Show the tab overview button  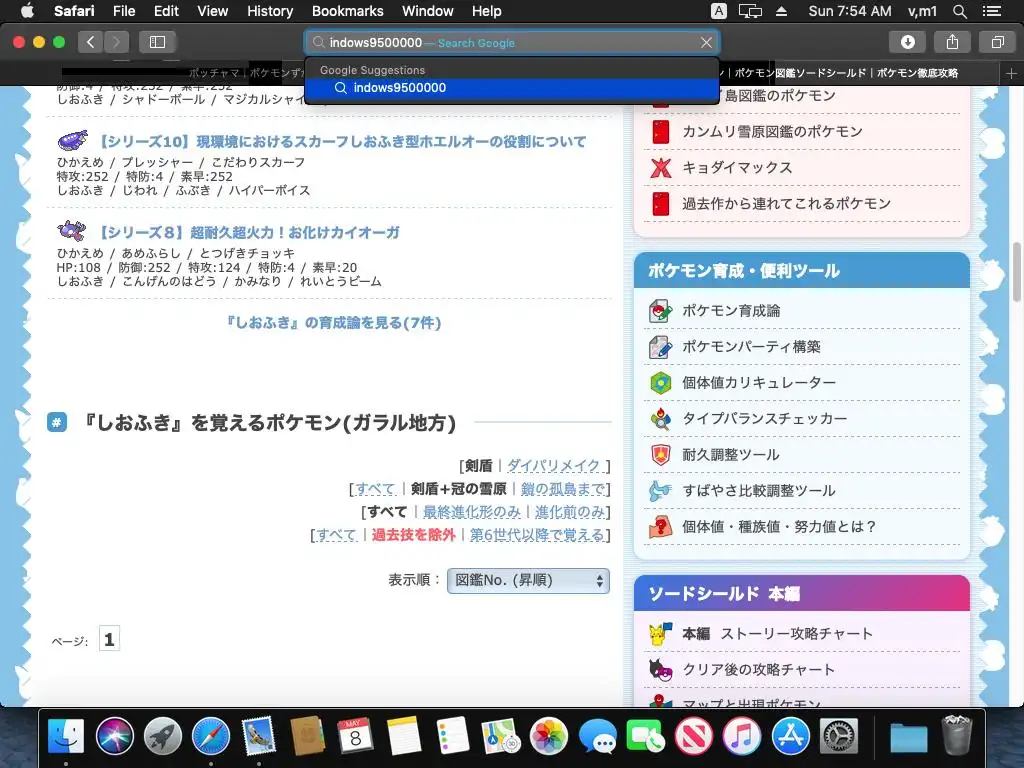(997, 42)
